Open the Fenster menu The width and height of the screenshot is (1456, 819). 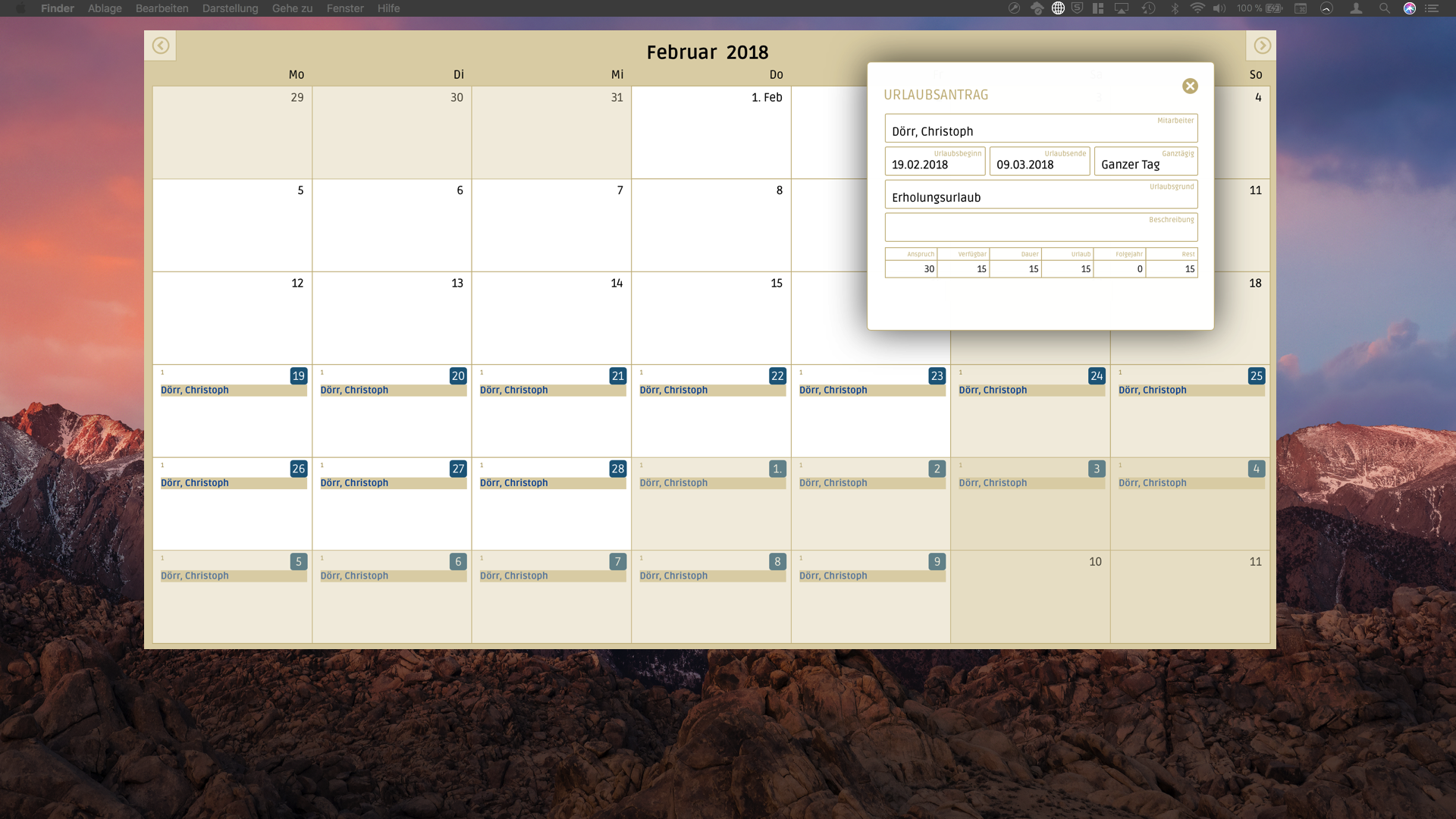[x=345, y=8]
